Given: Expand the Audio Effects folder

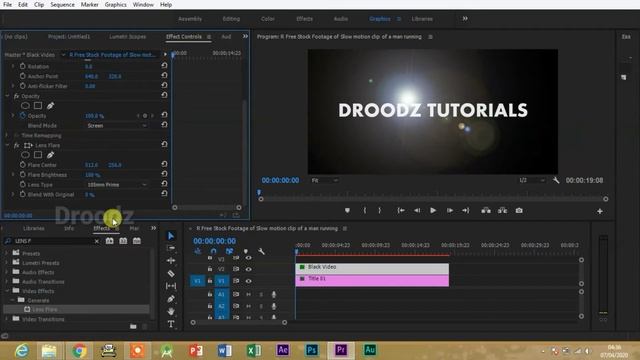Looking at the screenshot, I should [7, 272].
